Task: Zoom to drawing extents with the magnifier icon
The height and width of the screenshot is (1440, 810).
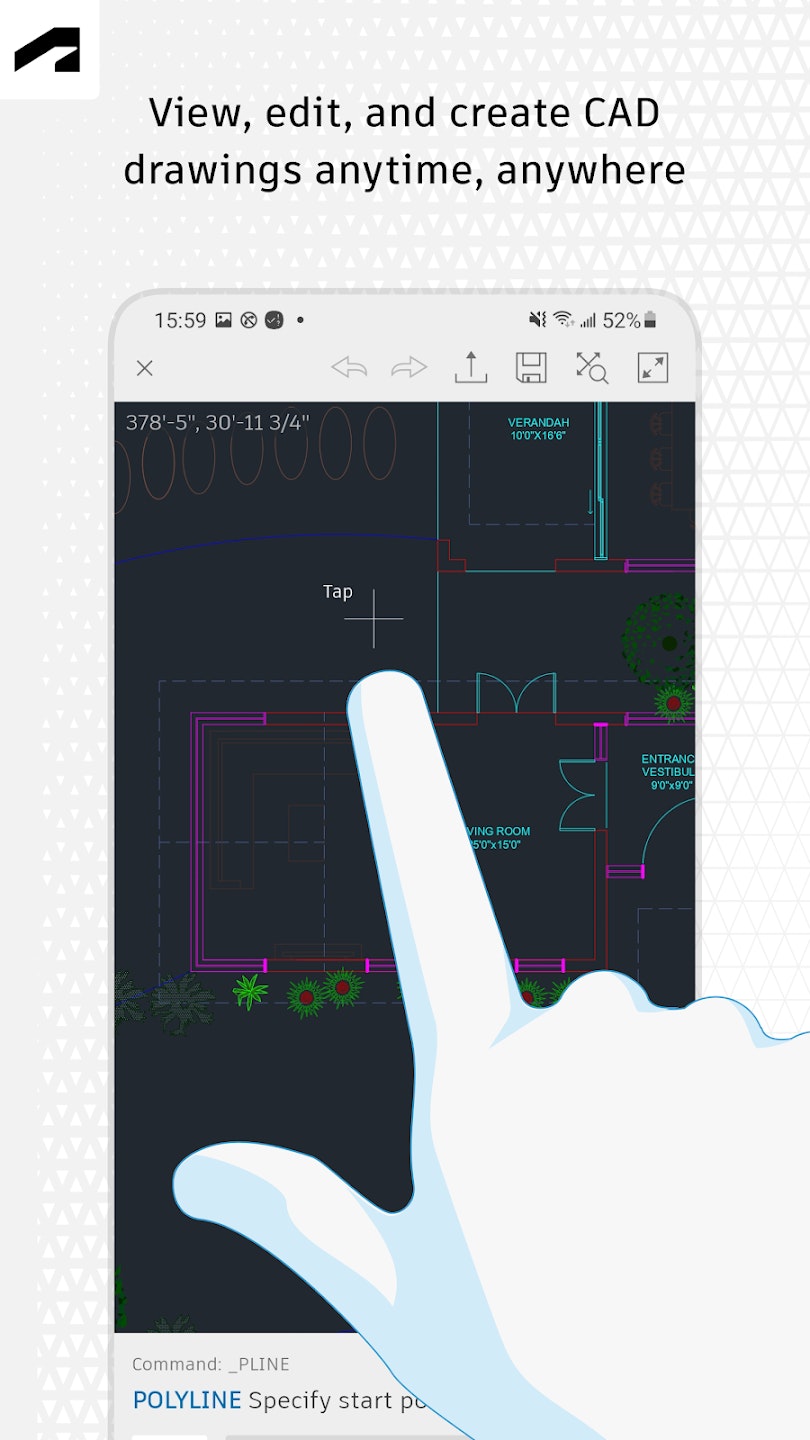Action: [593, 368]
